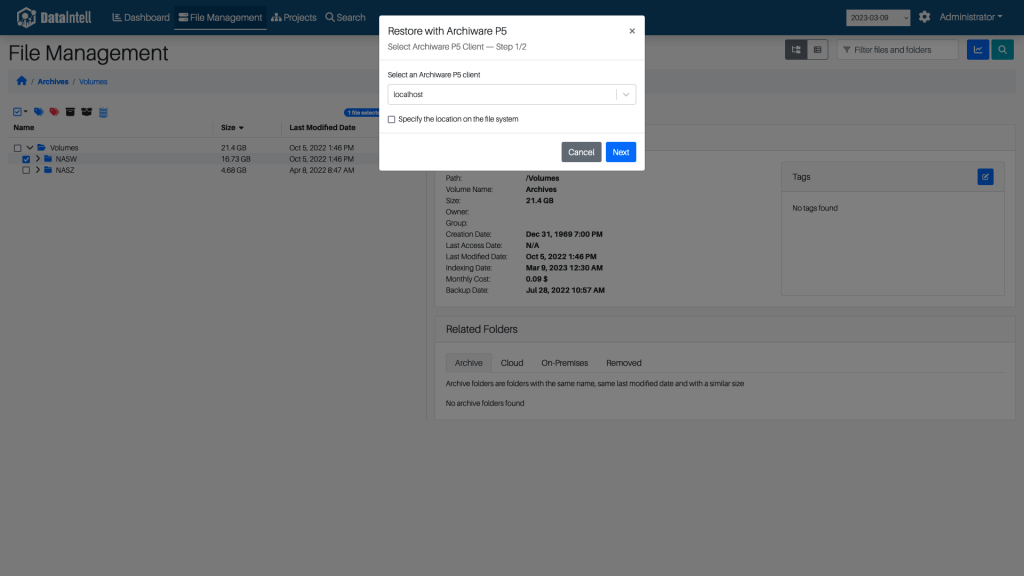Click the DataIntell logo
Viewport: 1024px width, 576px height.
pyautogui.click(x=54, y=18)
